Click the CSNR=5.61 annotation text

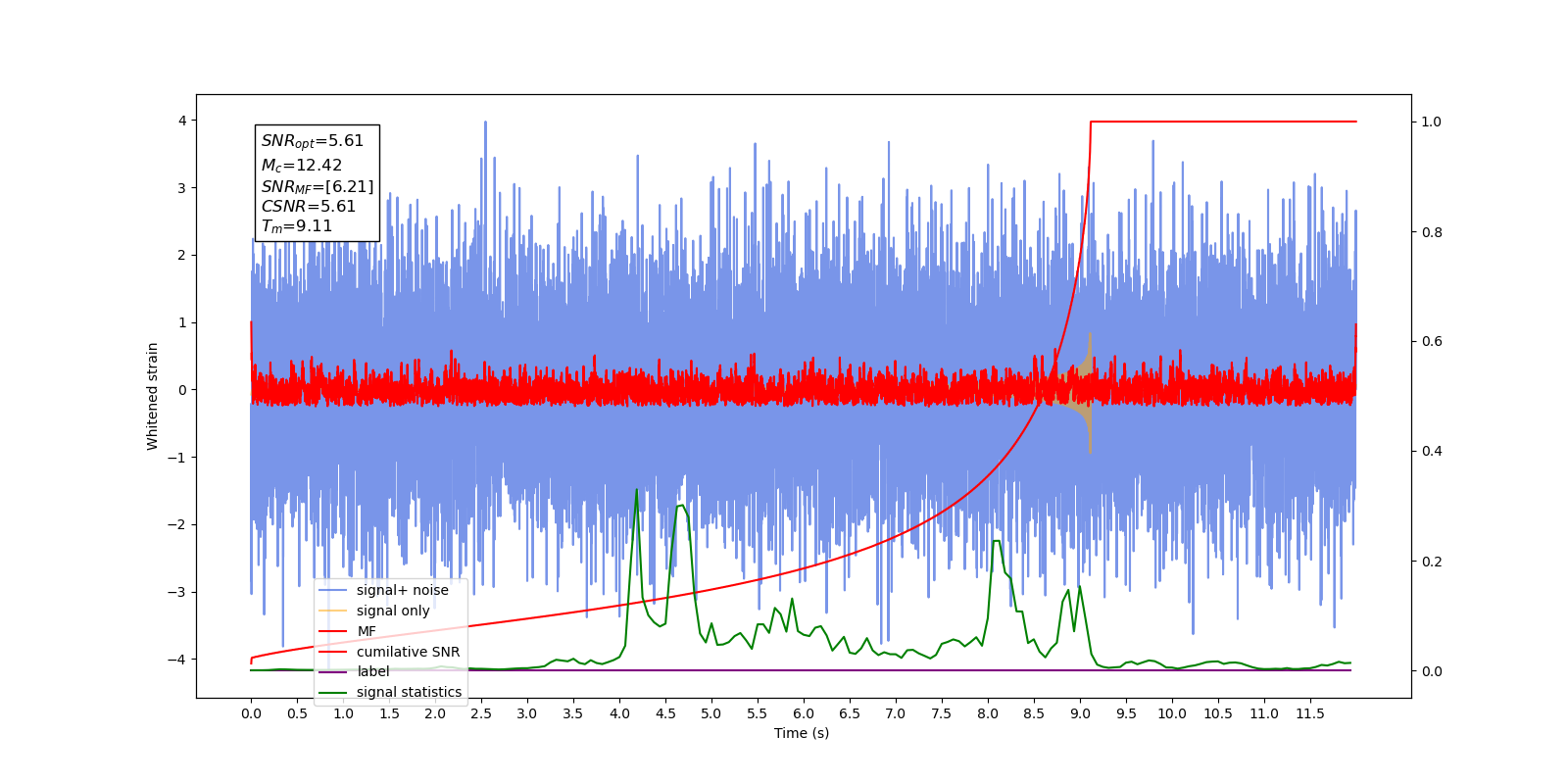click(x=309, y=207)
